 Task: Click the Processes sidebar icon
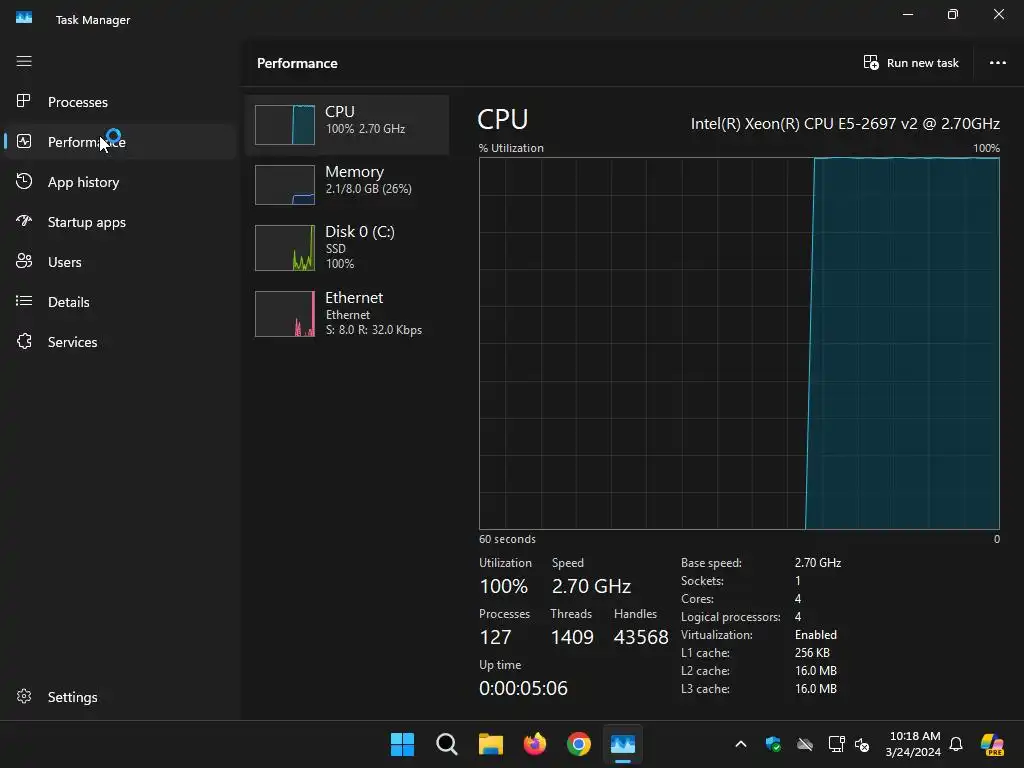click(x=24, y=101)
